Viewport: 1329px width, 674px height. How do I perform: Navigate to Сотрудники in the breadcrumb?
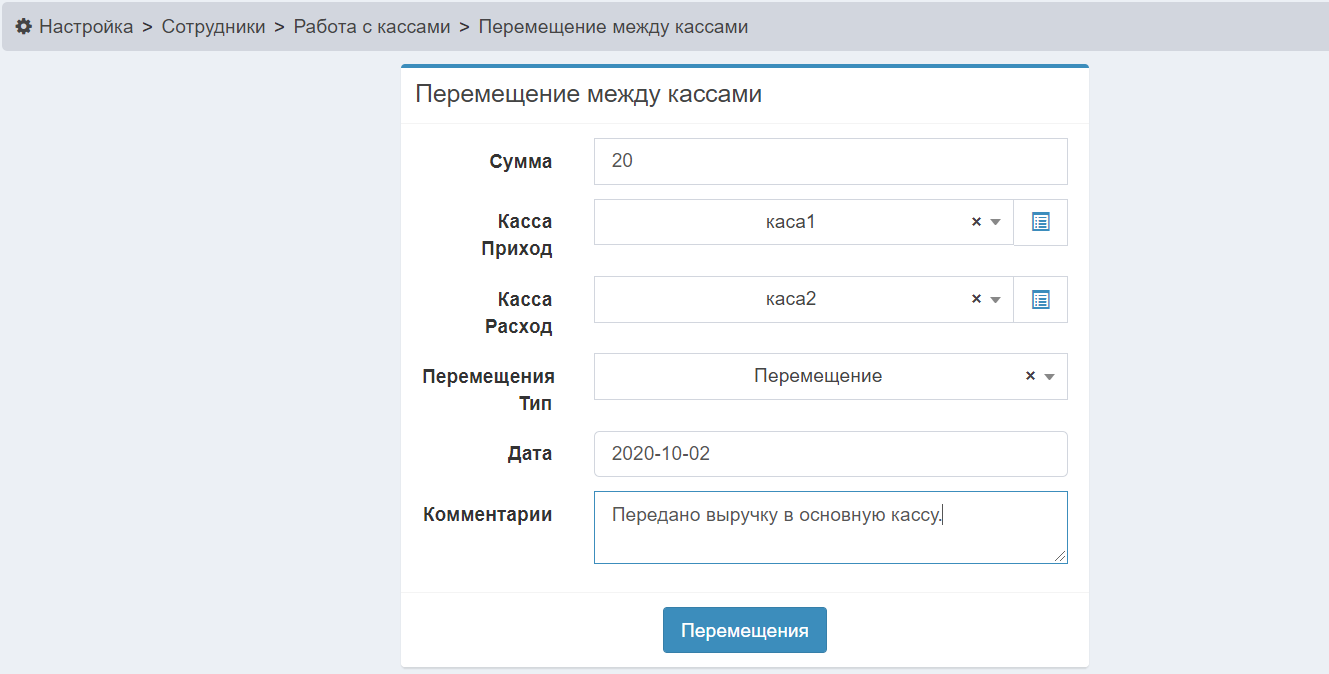click(x=213, y=27)
